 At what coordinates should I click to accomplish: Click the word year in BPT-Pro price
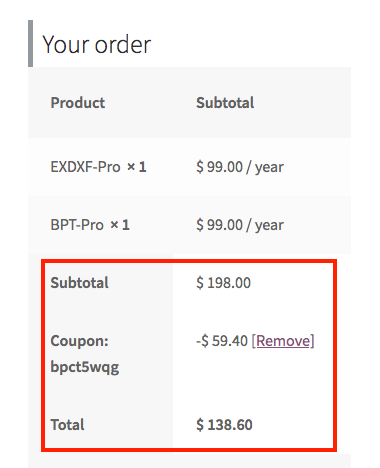[x=269, y=226]
